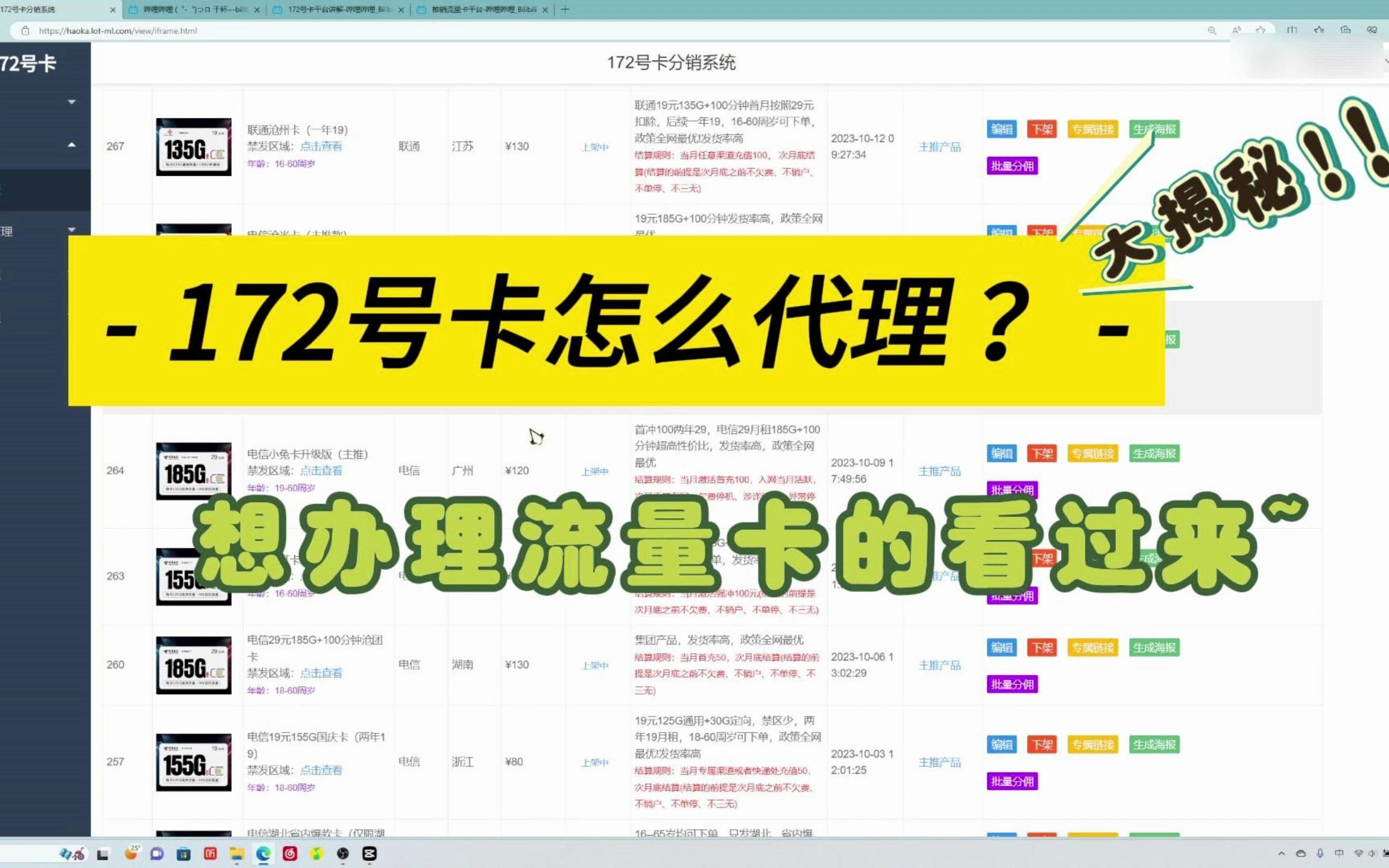The width and height of the screenshot is (1389, 868).
Task: Open the favorites list icon in browser toolbar
Action: (1319, 30)
